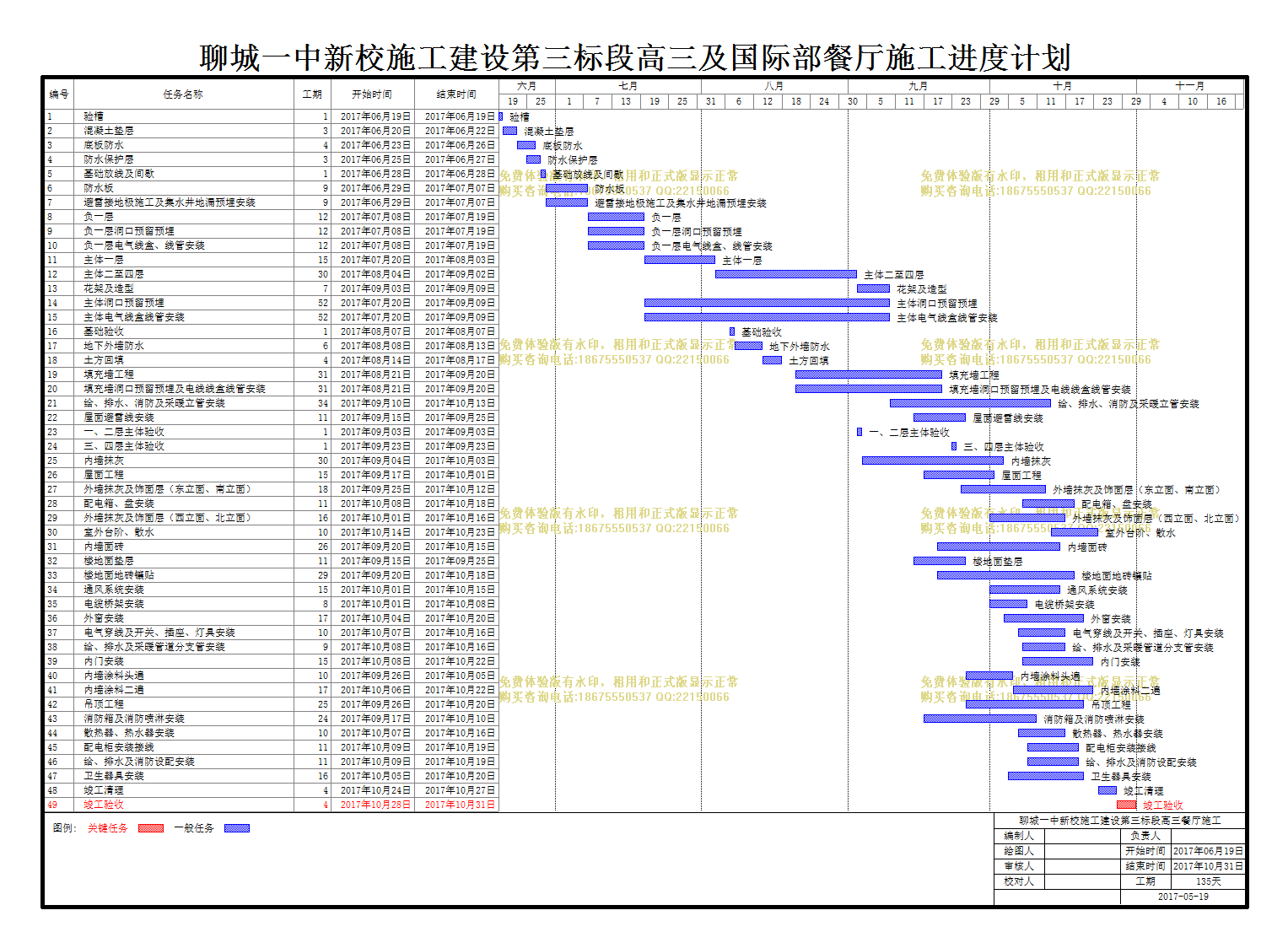The height and width of the screenshot is (948, 1288).
Task: Click the 负责人 cell in title block
Action: point(1145,836)
